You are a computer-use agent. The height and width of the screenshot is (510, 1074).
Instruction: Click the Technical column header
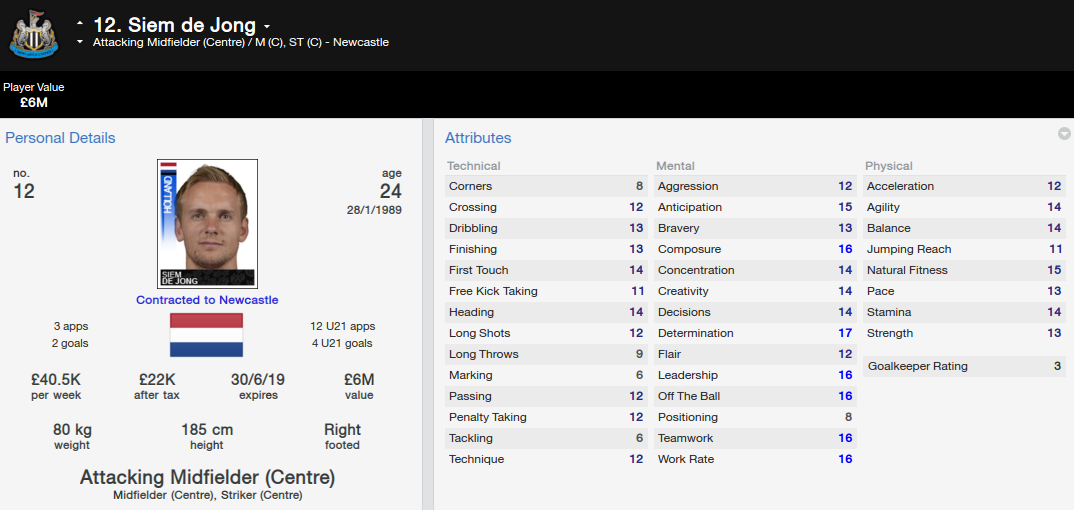coord(474,166)
